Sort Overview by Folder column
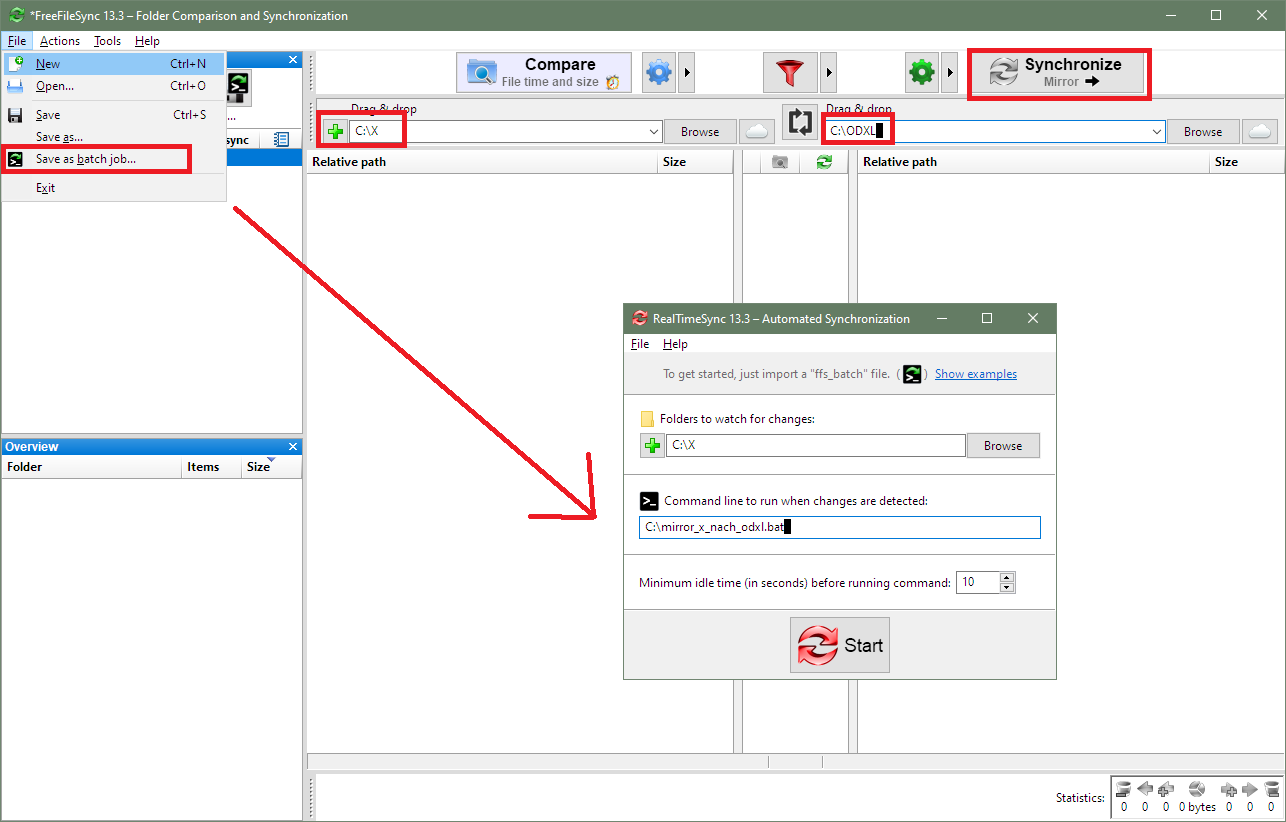The image size is (1286, 822). tap(91, 467)
